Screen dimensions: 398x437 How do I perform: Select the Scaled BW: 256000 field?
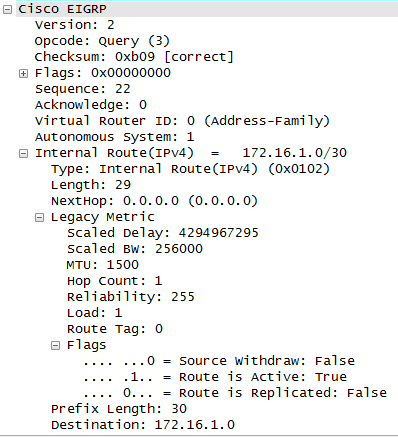click(135, 249)
